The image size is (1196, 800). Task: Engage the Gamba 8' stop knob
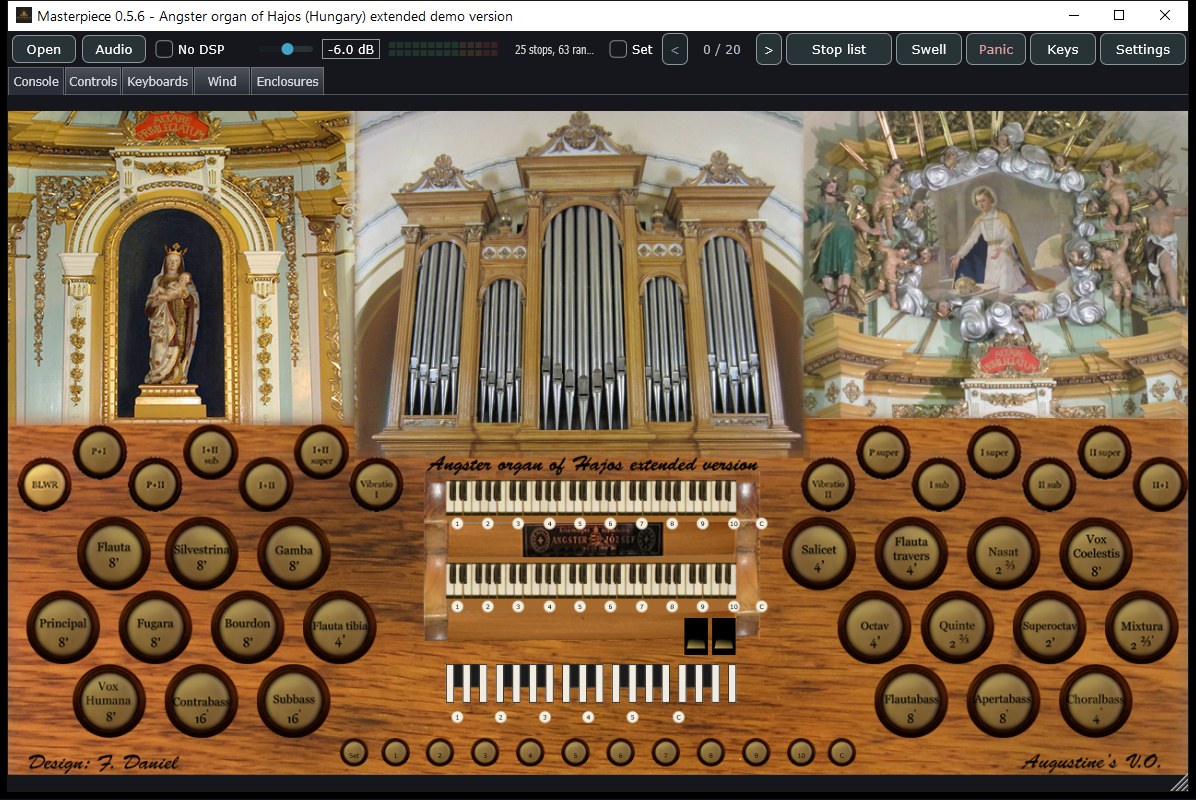(x=294, y=554)
